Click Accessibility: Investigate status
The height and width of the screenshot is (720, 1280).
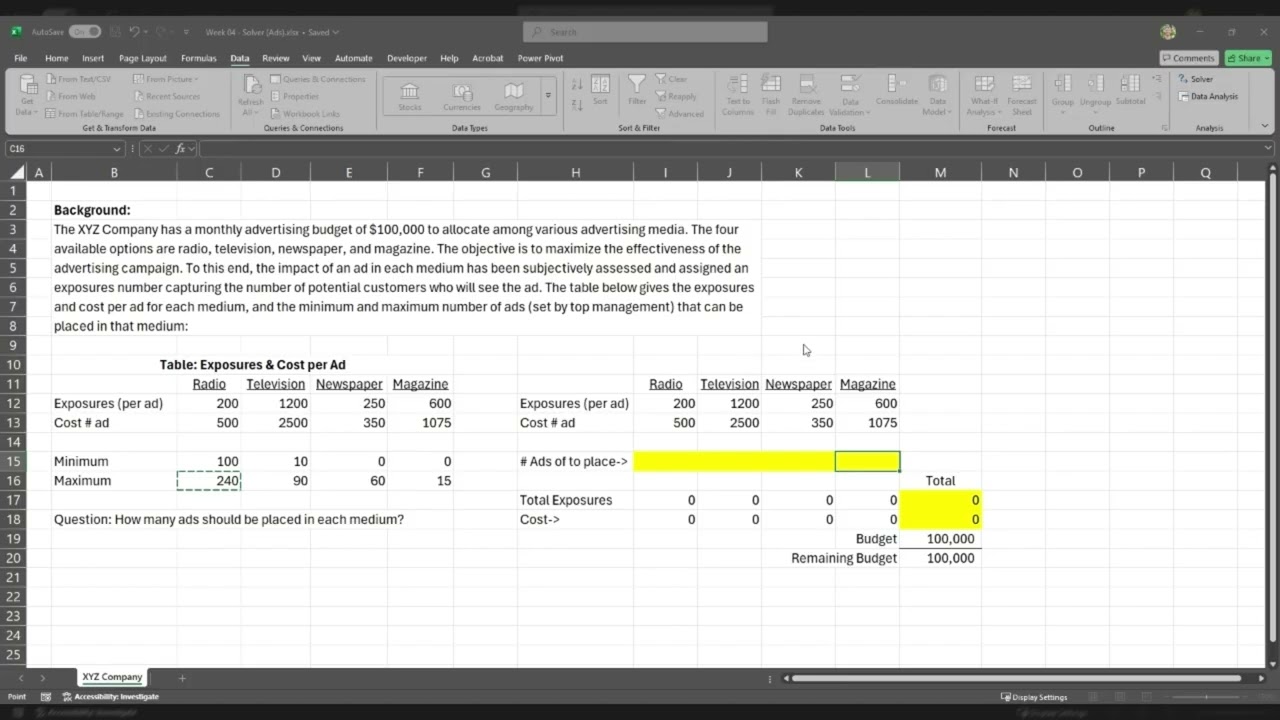(x=110, y=696)
